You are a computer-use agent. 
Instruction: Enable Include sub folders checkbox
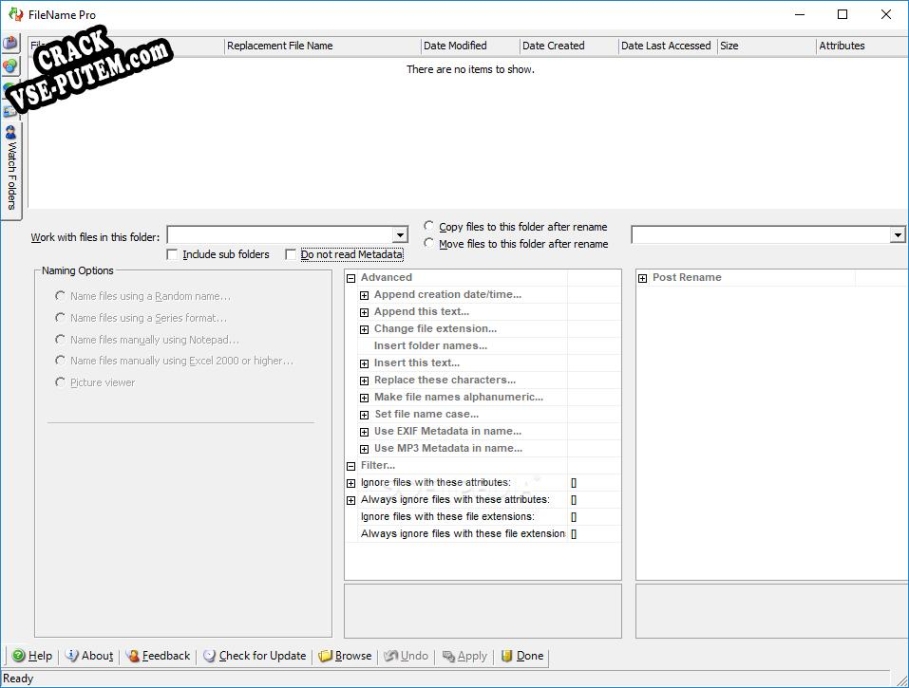coord(172,254)
